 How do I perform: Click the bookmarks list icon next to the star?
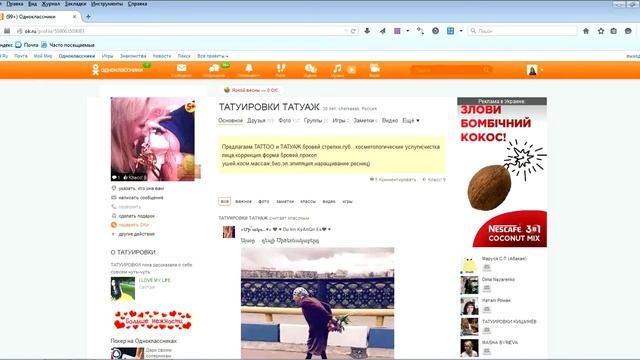click(613, 31)
